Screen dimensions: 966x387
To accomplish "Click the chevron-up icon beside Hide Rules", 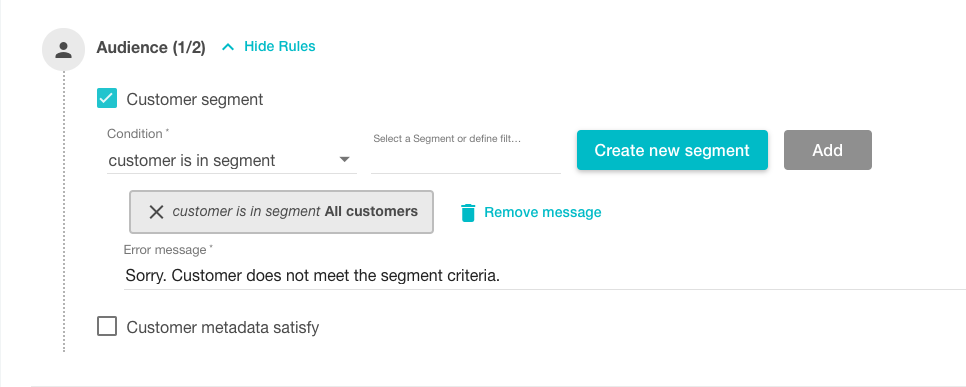I will coord(228,47).
